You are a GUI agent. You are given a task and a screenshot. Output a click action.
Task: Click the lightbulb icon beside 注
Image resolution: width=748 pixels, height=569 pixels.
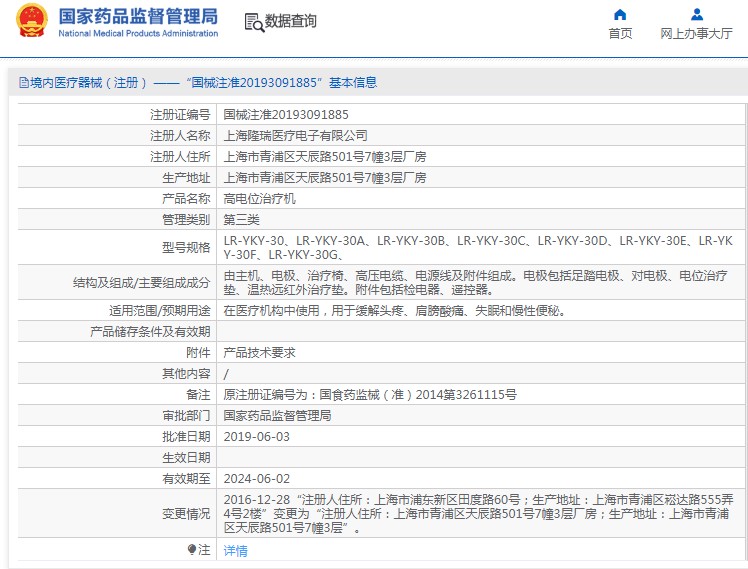[191, 549]
